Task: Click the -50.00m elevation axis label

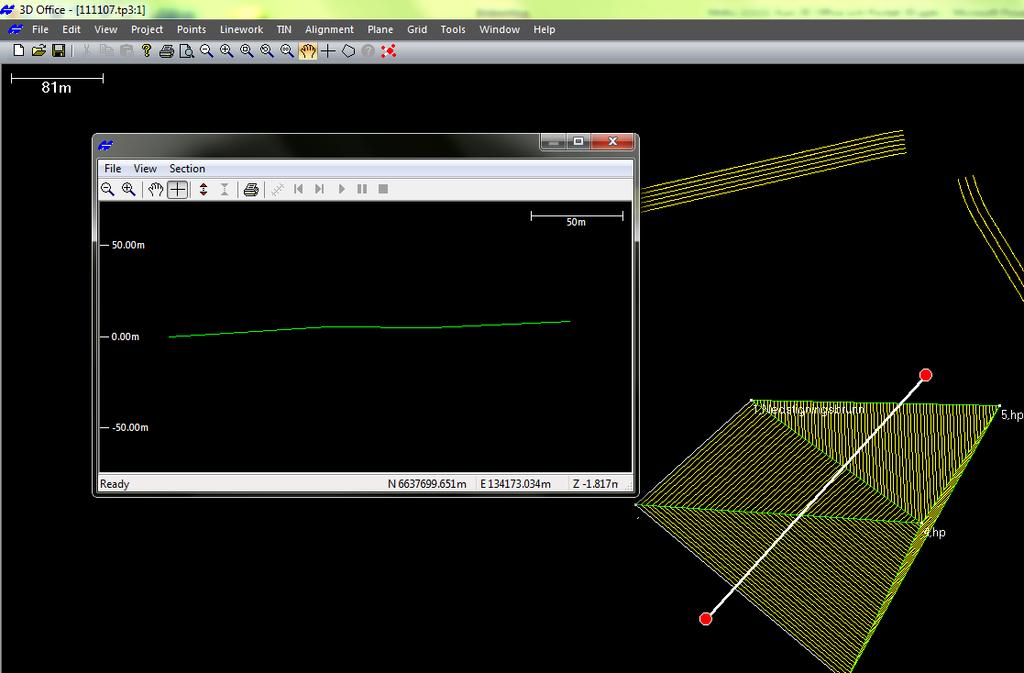Action: coord(130,428)
